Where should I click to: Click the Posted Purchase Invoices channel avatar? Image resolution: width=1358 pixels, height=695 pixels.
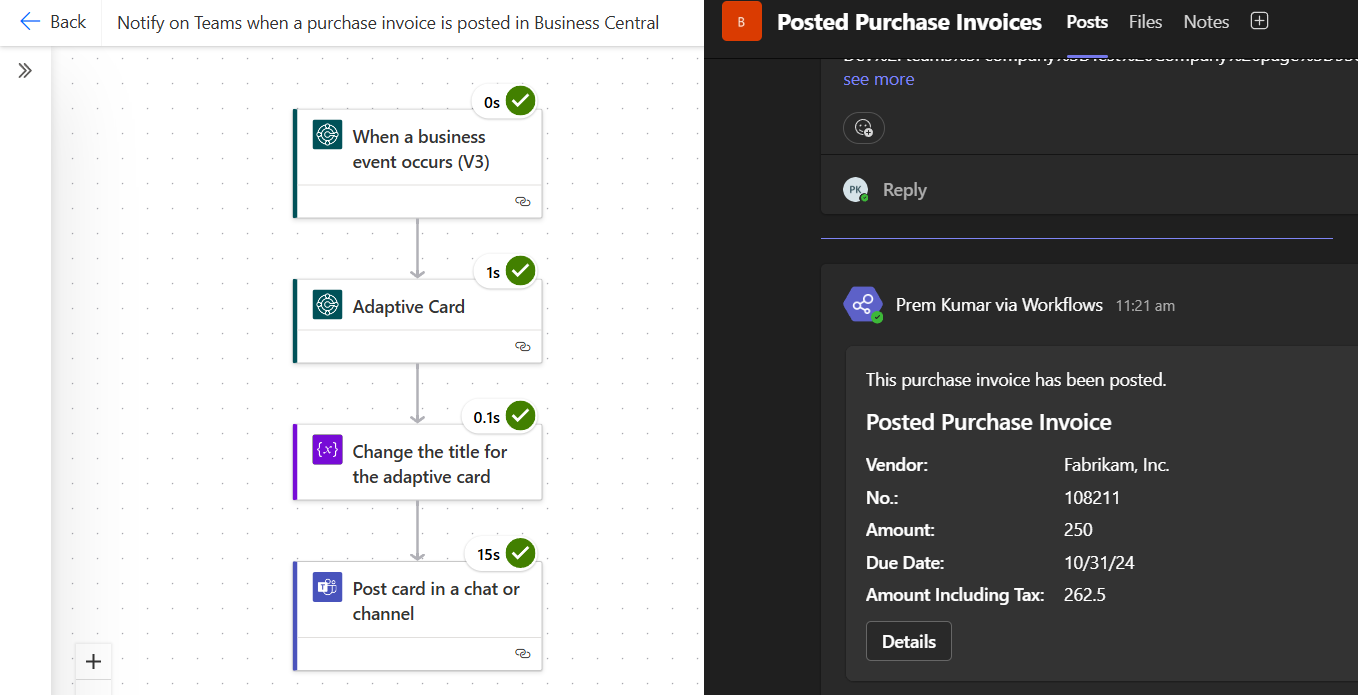[x=741, y=22]
